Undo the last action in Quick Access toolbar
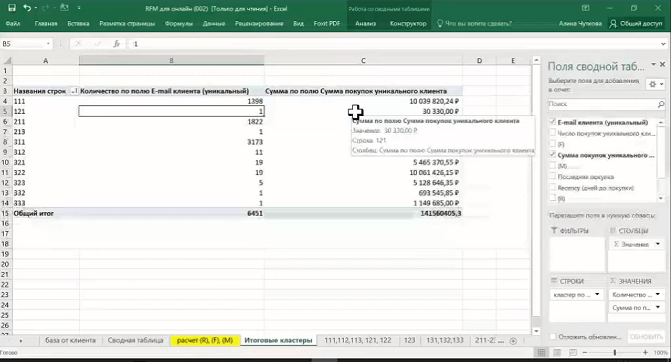This screenshot has height=362, width=671. tap(27, 8)
